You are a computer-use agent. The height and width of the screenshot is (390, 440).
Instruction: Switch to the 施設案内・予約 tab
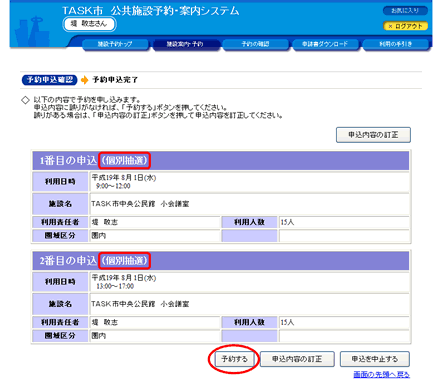click(185, 44)
